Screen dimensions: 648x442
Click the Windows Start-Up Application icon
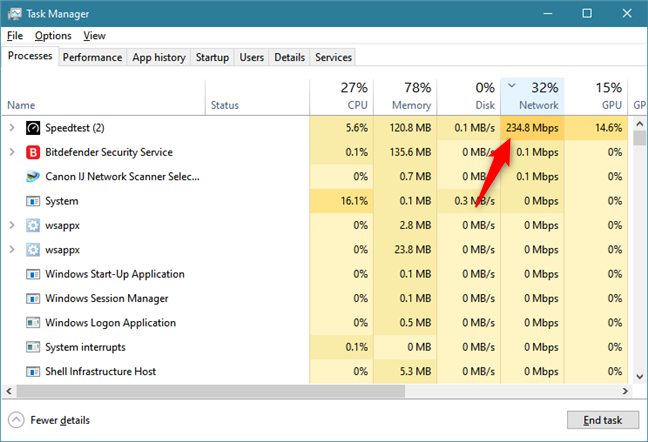[33, 274]
